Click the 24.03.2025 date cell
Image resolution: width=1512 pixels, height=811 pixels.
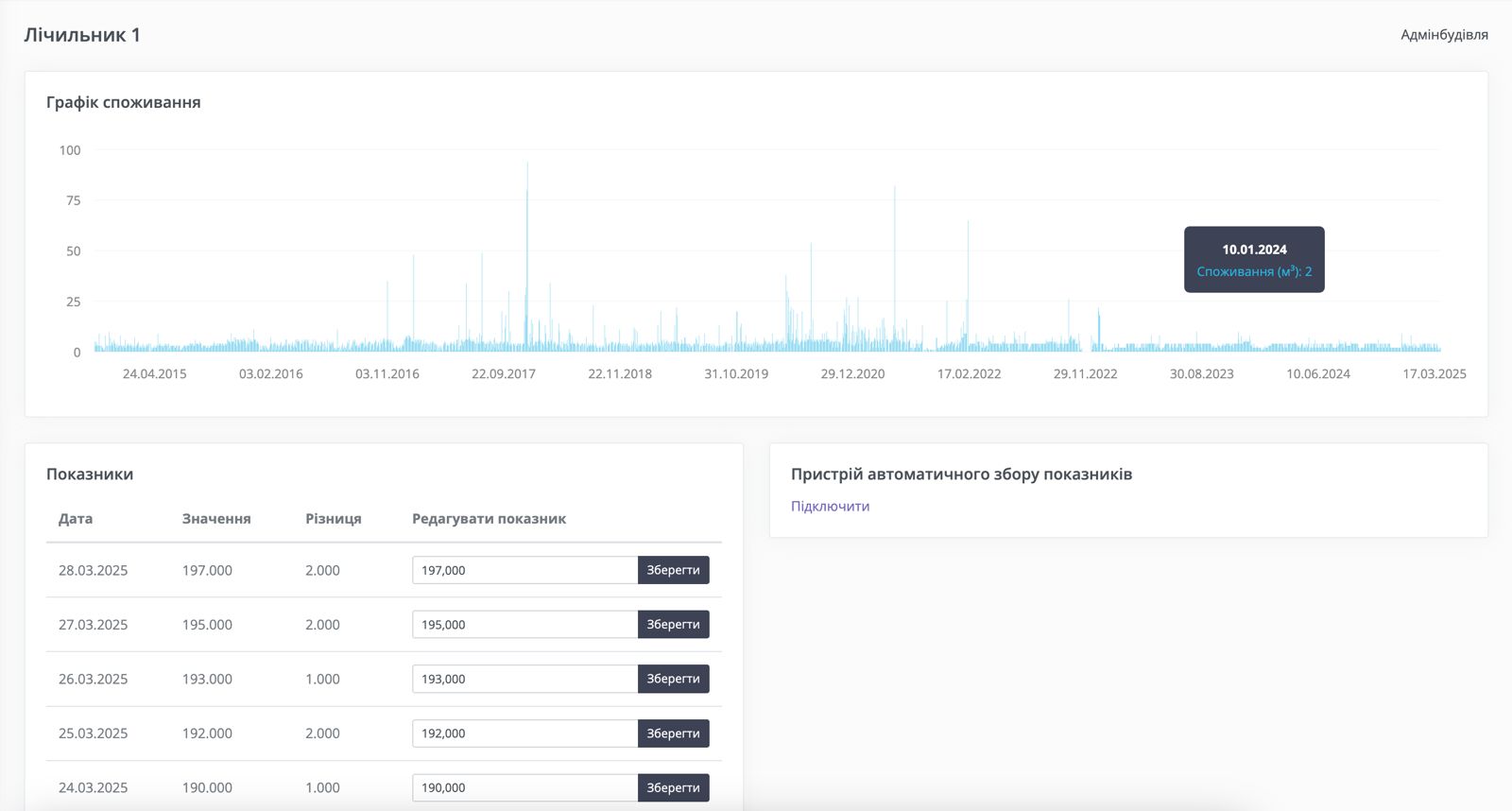coord(93,787)
